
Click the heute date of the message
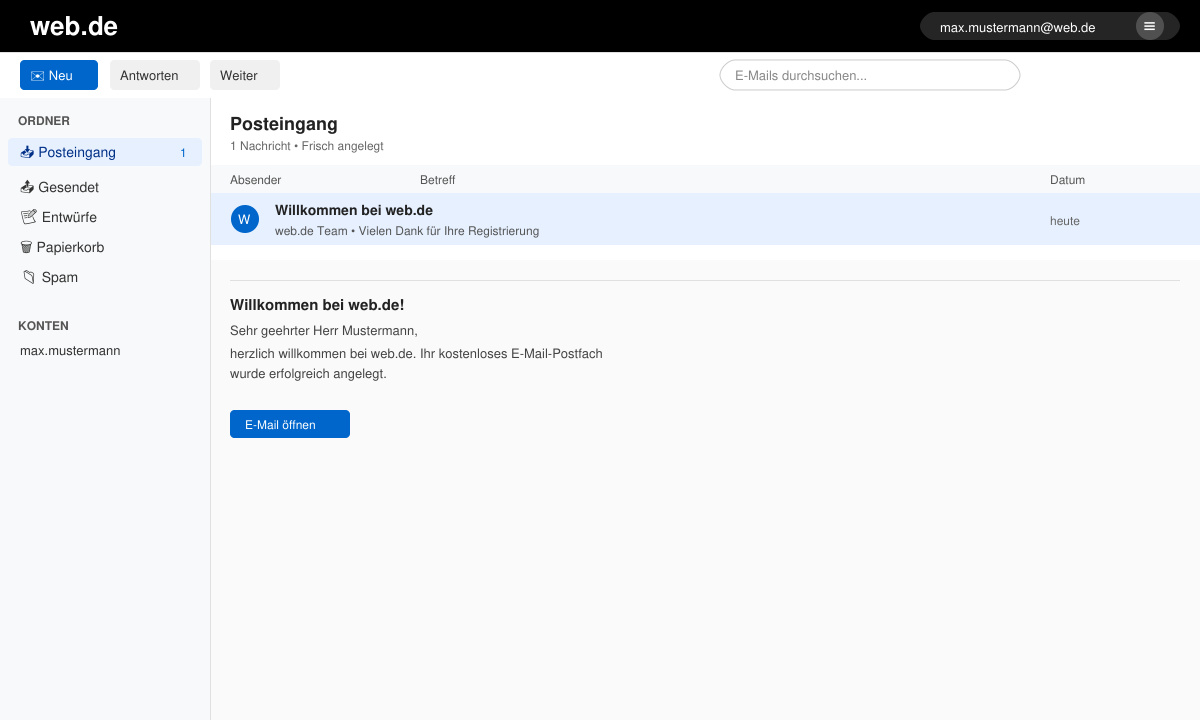(x=1065, y=221)
